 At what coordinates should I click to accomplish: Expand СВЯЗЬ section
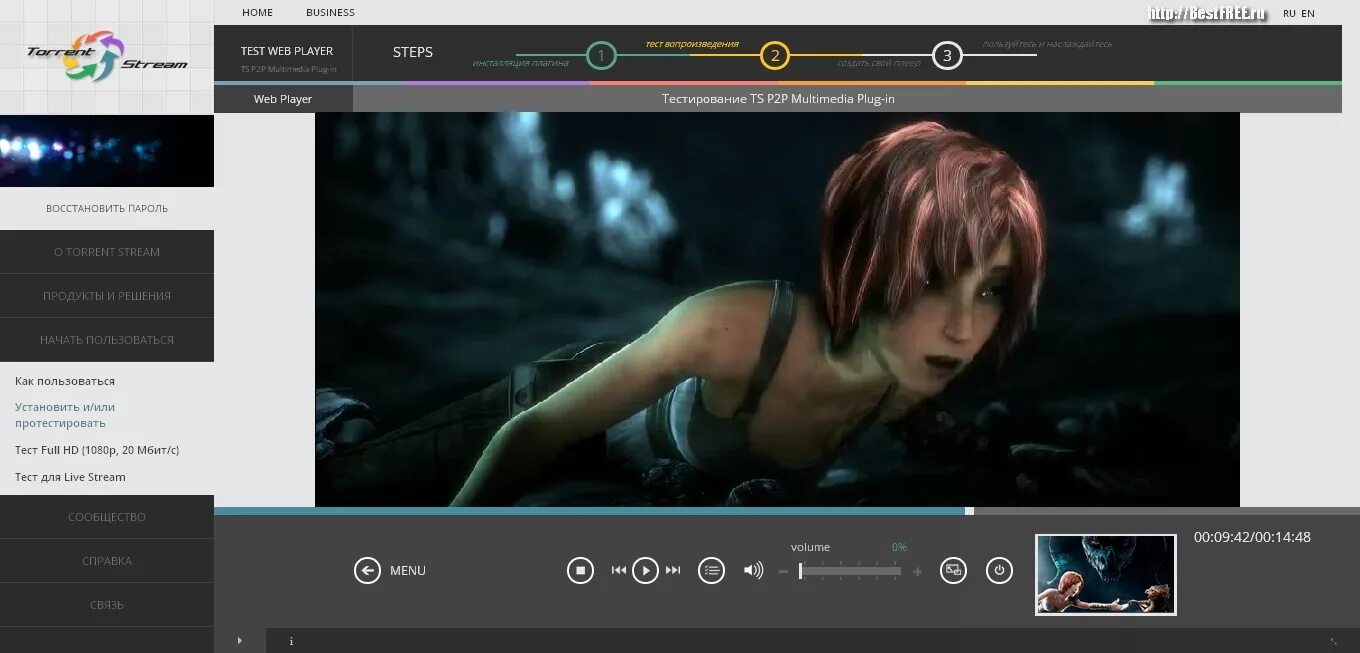107,605
